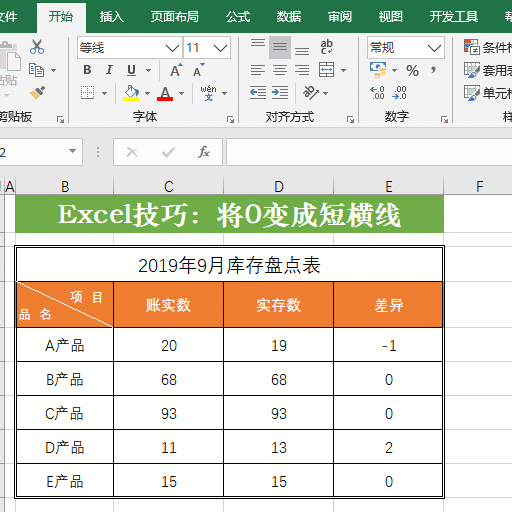Click 差异 header cell
The image size is (512, 512).
[388, 305]
